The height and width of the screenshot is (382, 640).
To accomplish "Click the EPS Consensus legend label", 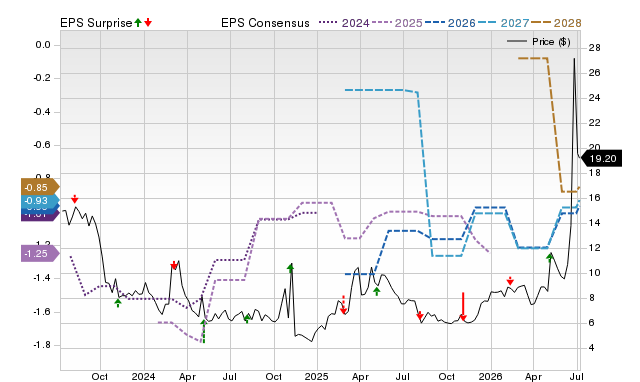I will [265, 23].
